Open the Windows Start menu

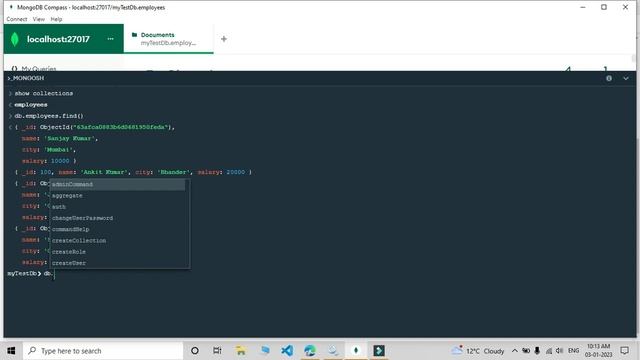pyautogui.click(x=11, y=351)
